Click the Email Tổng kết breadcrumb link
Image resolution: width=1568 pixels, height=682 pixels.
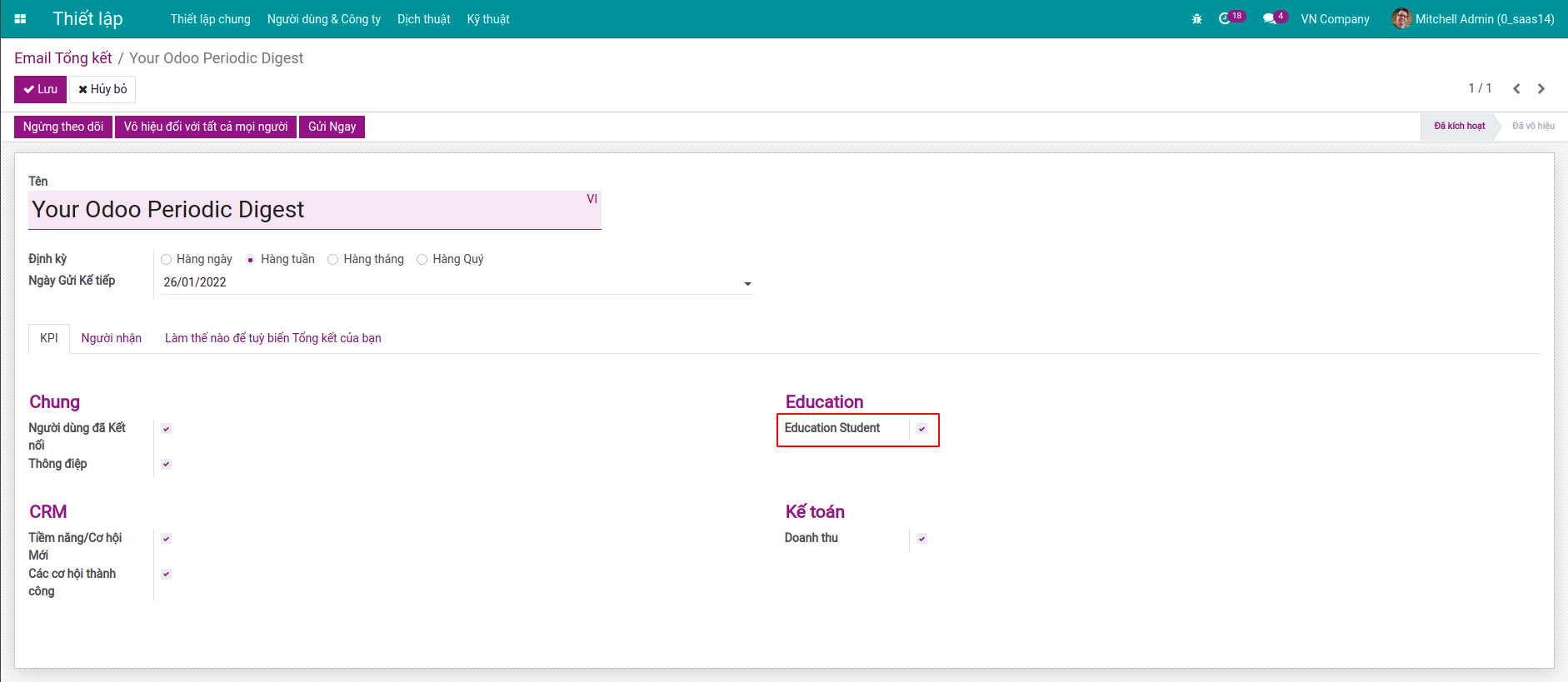(62, 58)
